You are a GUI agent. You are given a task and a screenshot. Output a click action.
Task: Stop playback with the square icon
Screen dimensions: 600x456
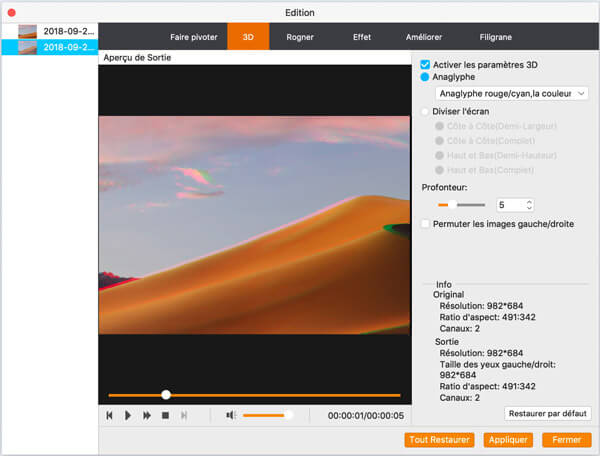coord(165,415)
